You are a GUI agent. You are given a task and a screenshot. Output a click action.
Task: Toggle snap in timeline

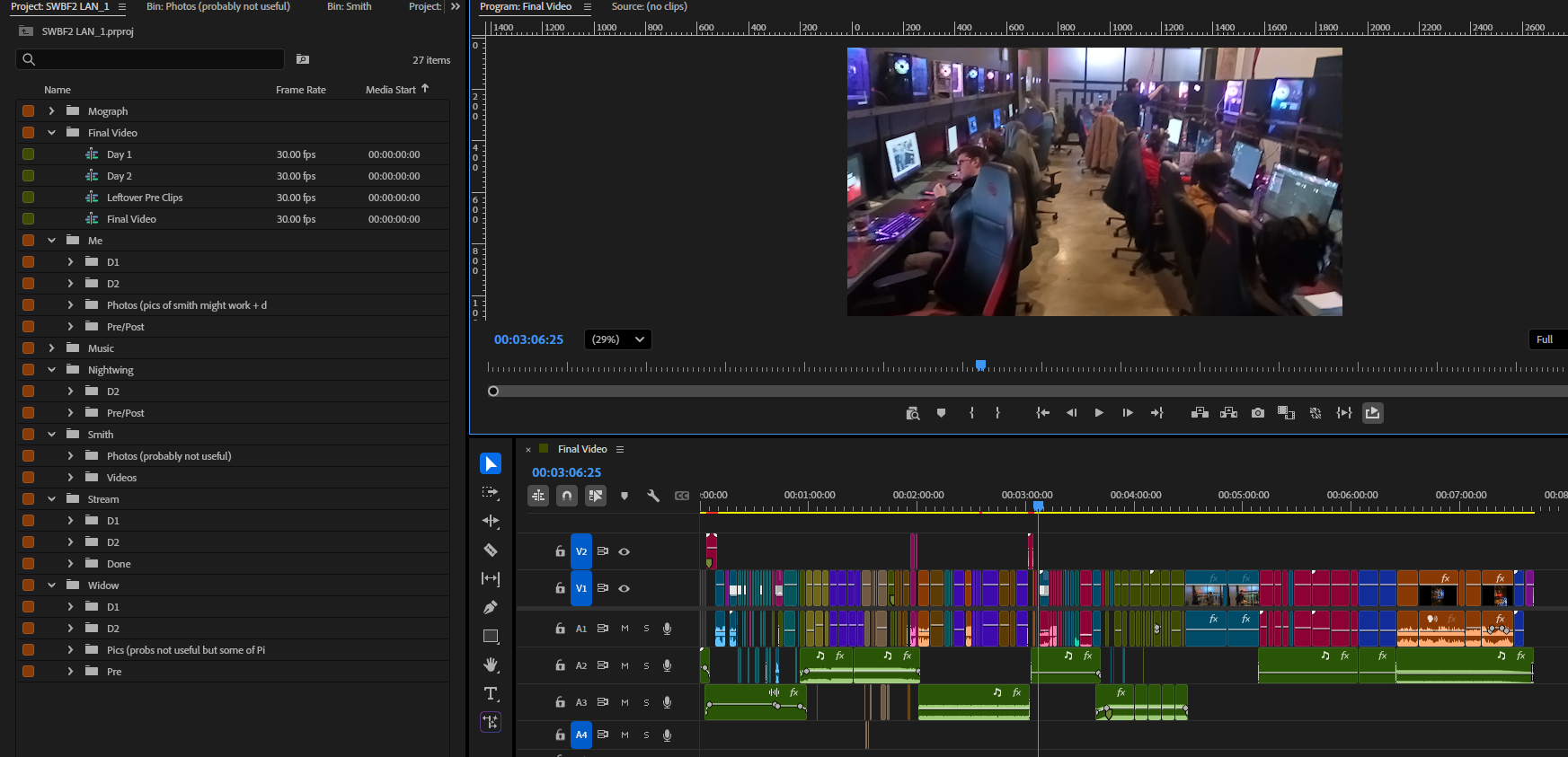(567, 496)
